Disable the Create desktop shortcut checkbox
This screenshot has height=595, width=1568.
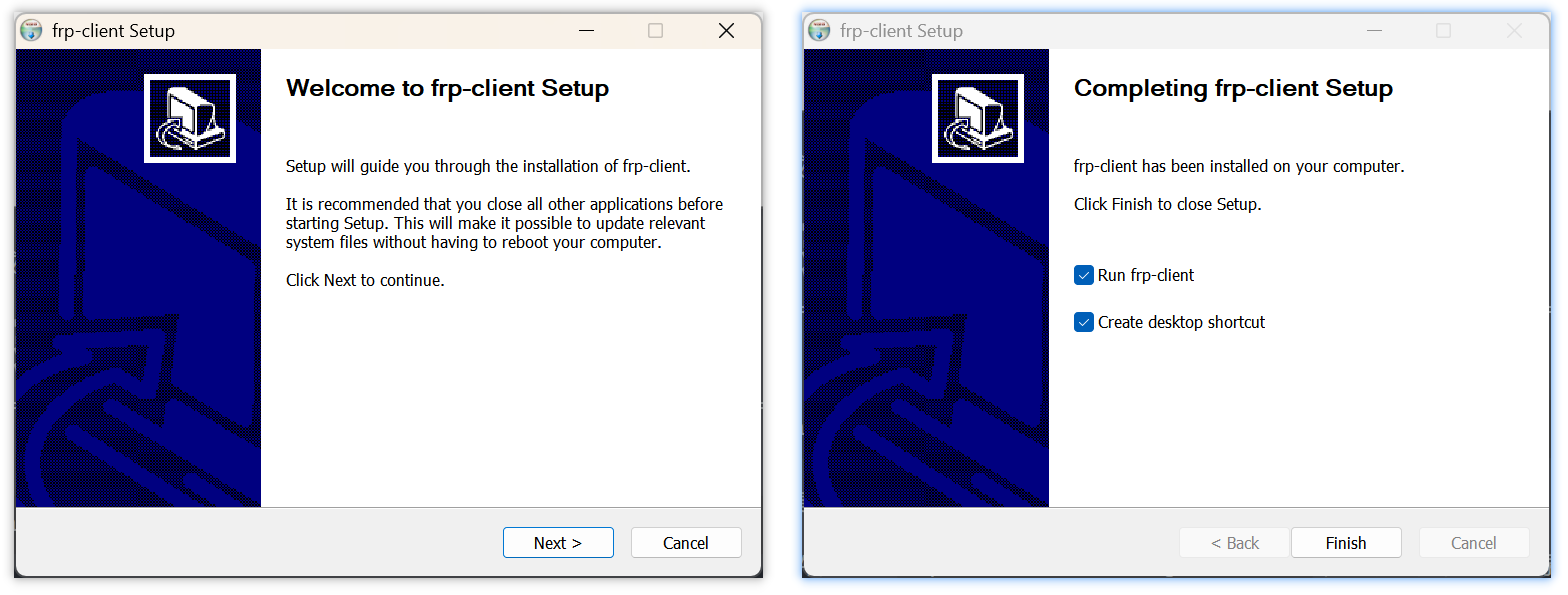(x=1083, y=322)
